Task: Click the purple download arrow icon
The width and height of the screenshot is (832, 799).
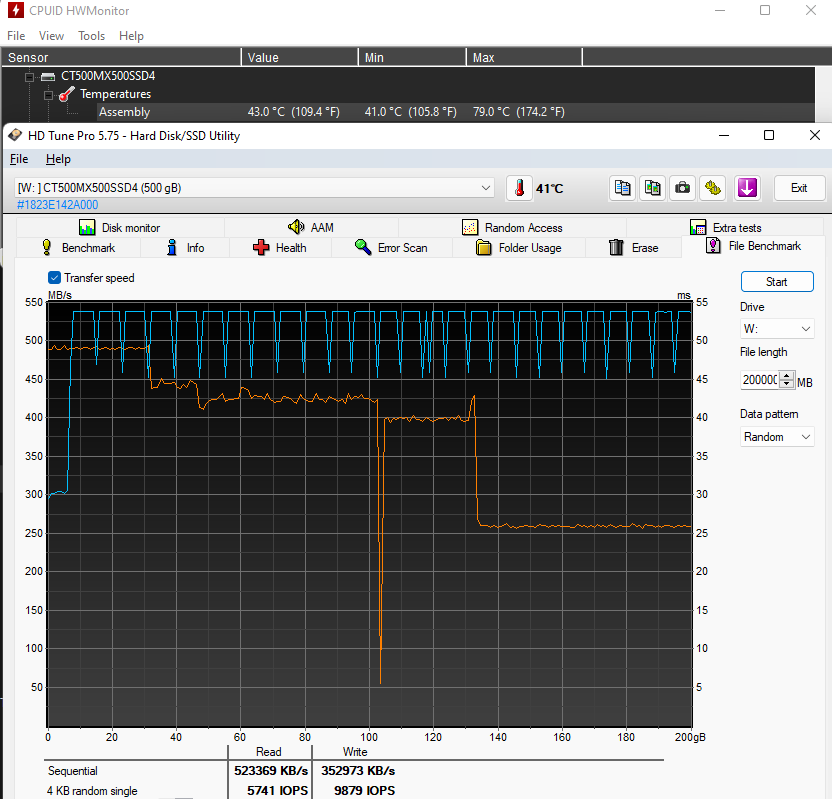Action: point(747,188)
